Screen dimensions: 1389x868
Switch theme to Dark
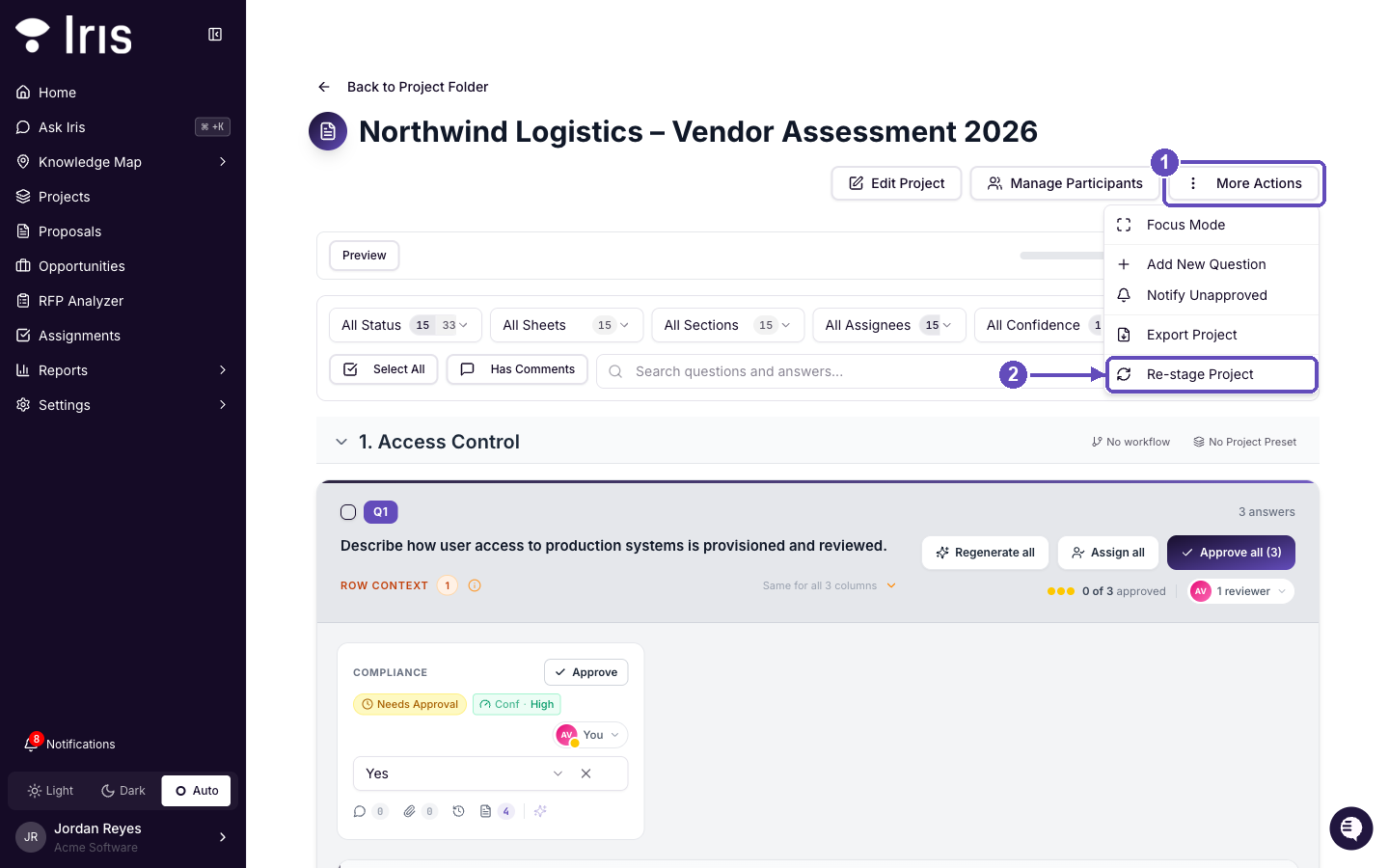123,791
